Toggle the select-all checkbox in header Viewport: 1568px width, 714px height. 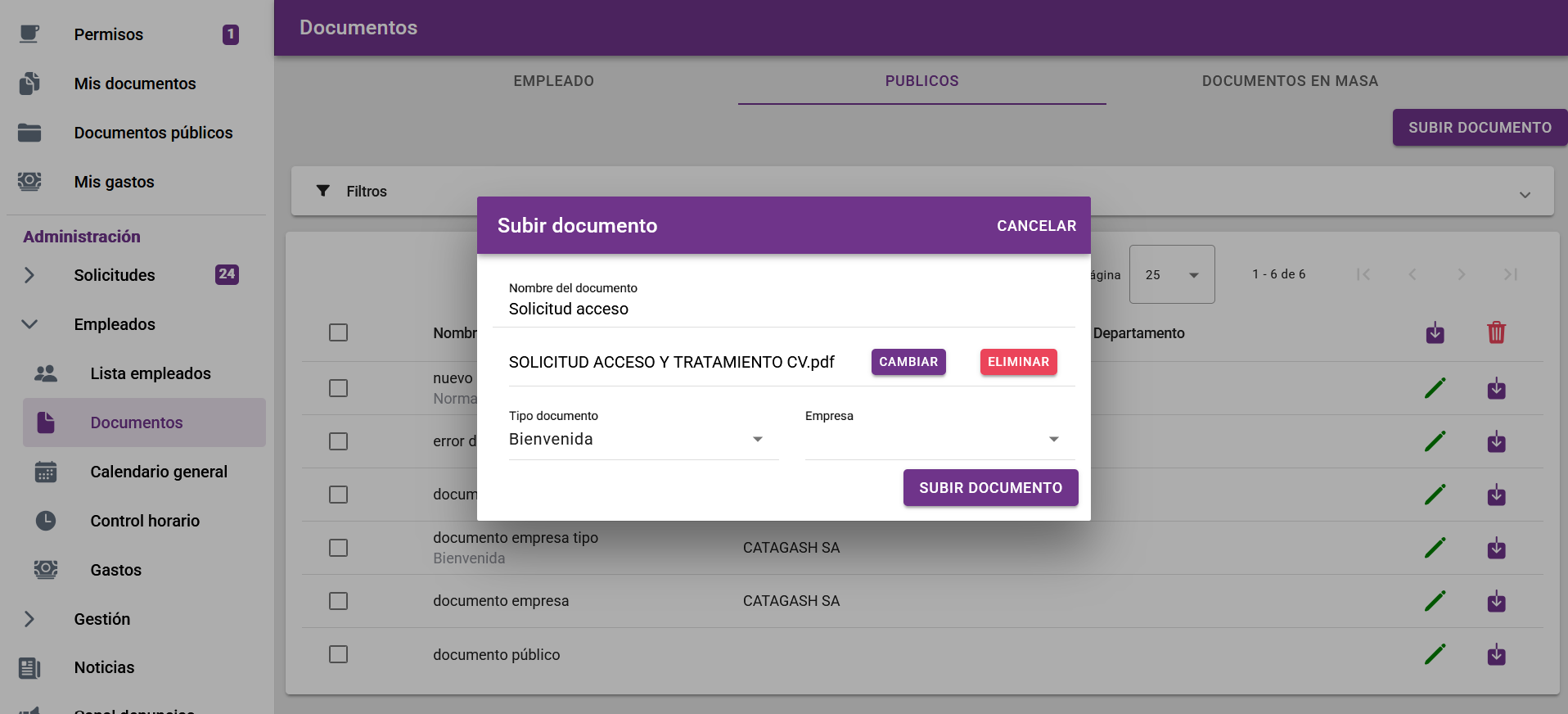click(x=338, y=332)
